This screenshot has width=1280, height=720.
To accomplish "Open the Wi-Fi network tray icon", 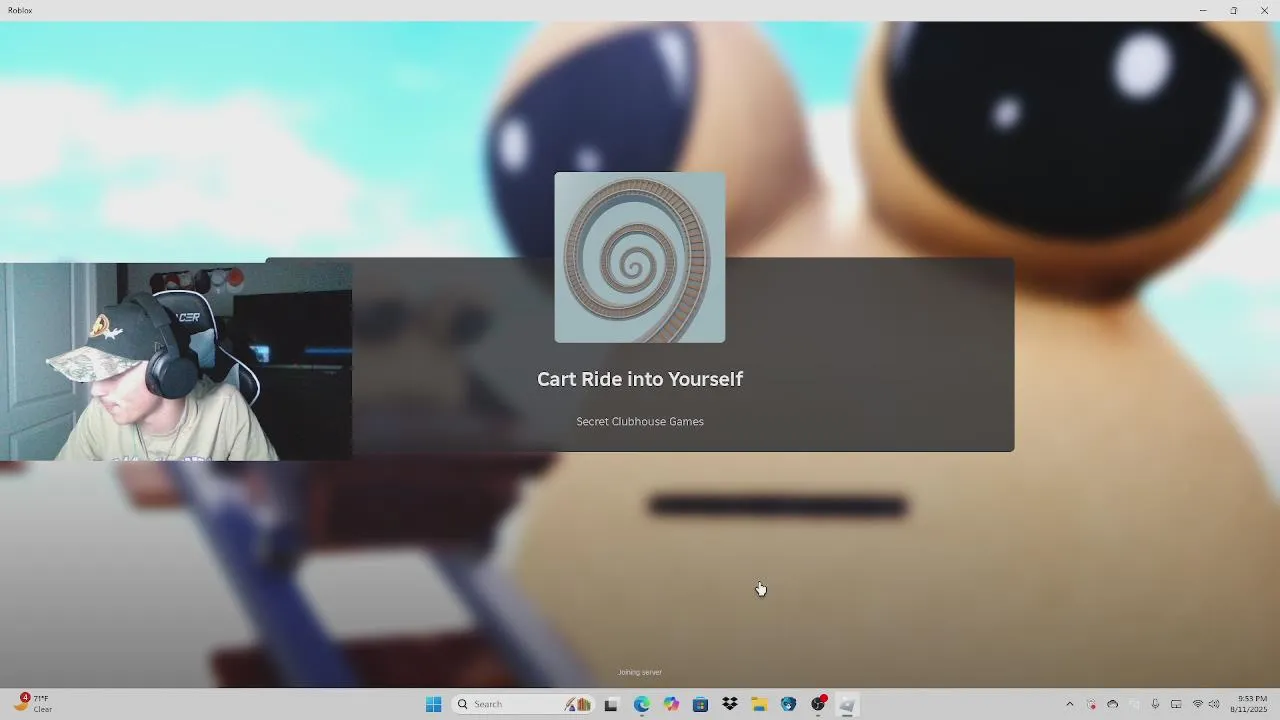I will 1198,704.
